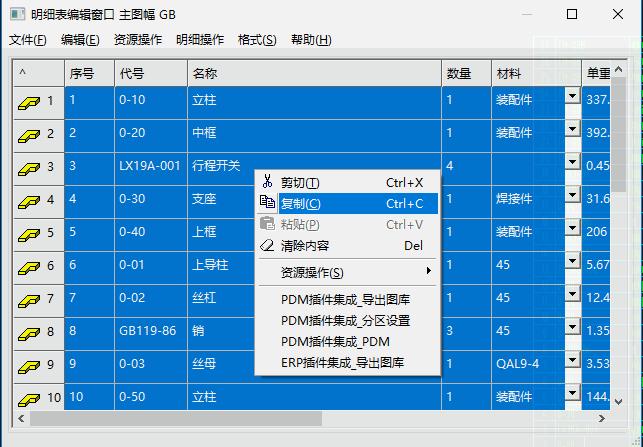Click the yellow part icon in row 6
This screenshot has width=643, height=447.
(29, 267)
